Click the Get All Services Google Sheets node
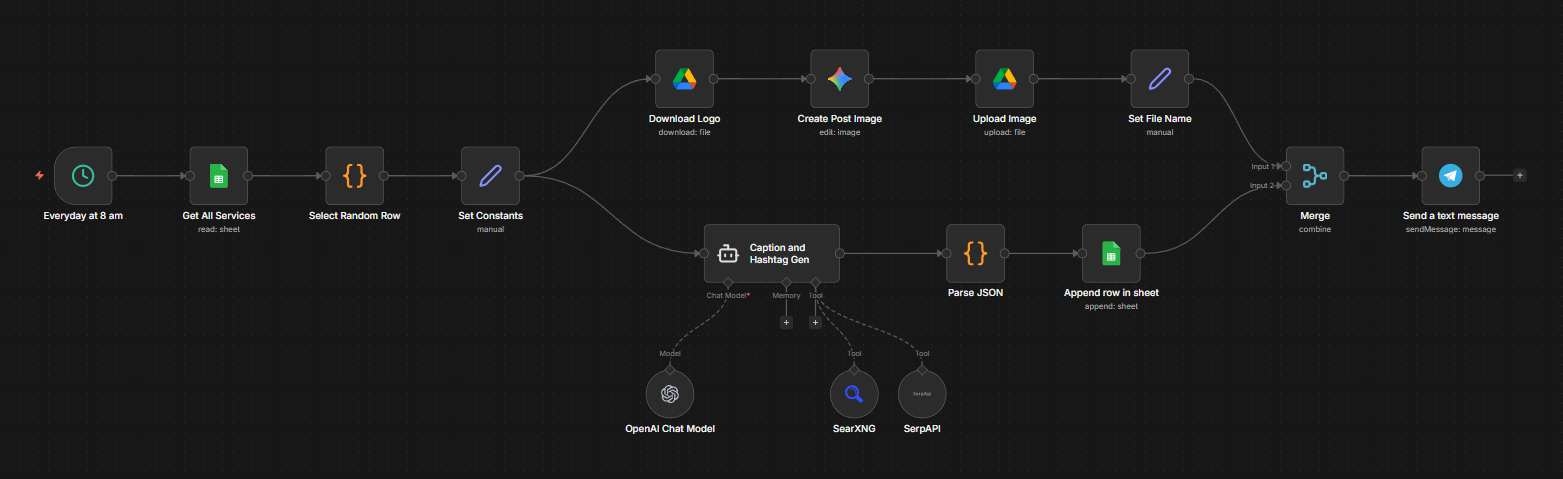This screenshot has height=479, width=1563. [x=219, y=176]
